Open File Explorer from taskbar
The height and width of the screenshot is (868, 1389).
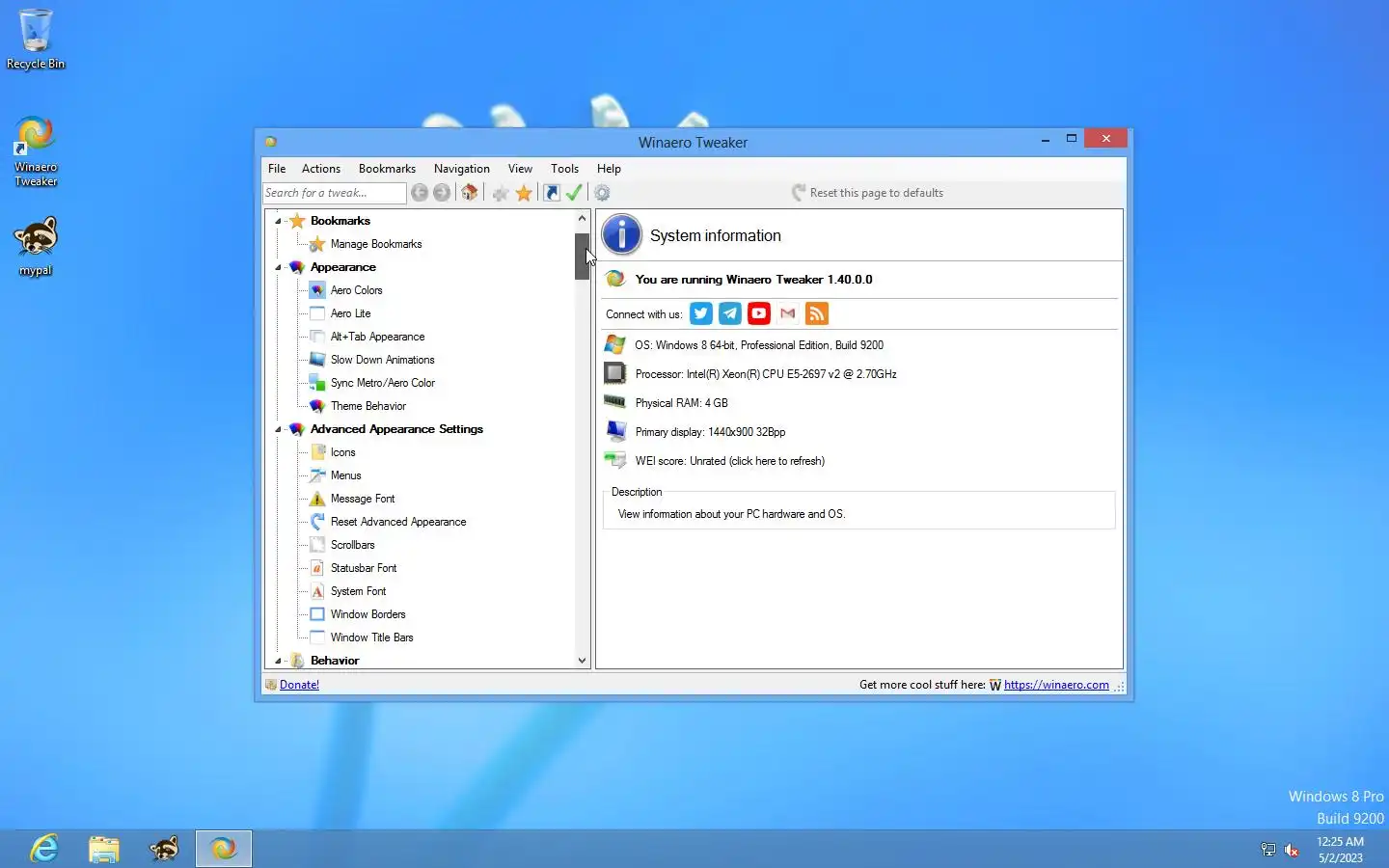pyautogui.click(x=104, y=849)
